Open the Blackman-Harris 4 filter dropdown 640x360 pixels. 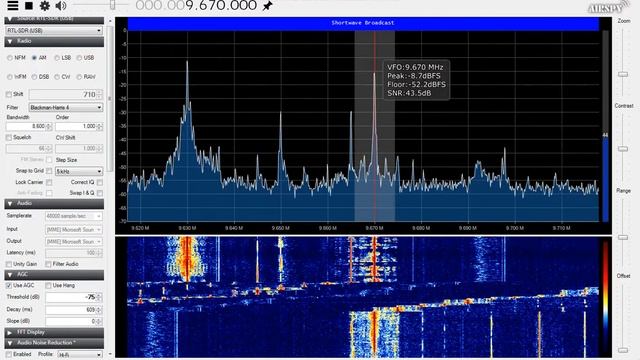(x=66, y=107)
